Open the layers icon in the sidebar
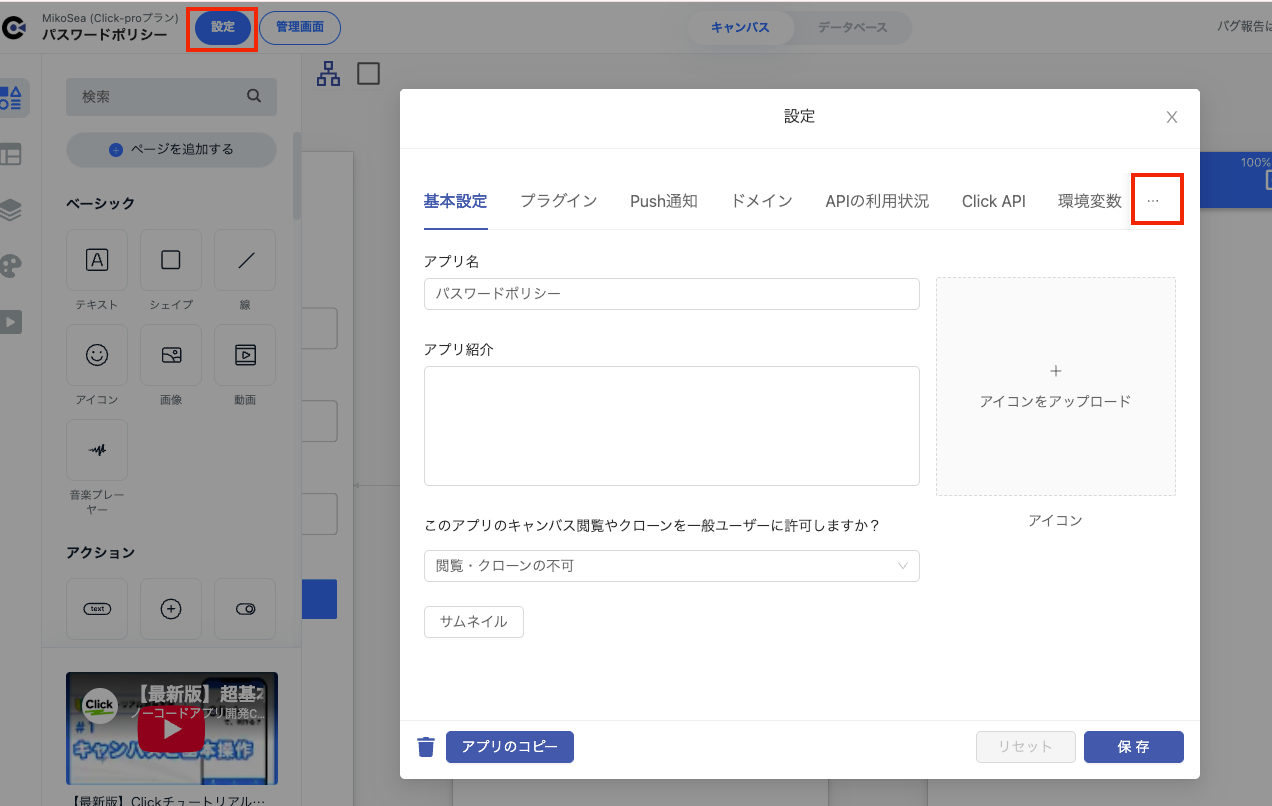 click(x=11, y=209)
